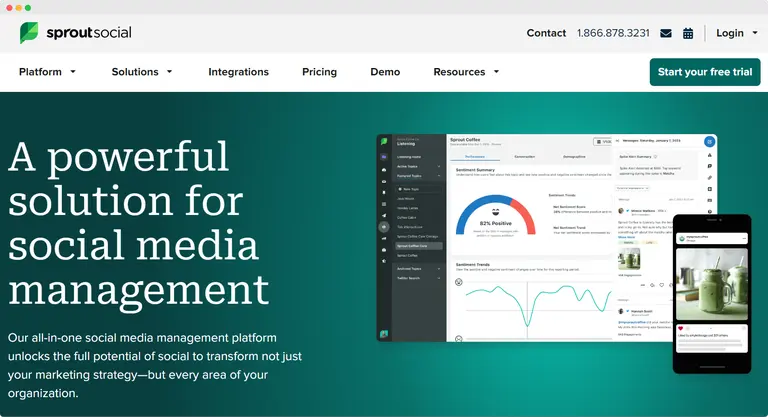
Task: Click the Login link
Action: coord(730,33)
